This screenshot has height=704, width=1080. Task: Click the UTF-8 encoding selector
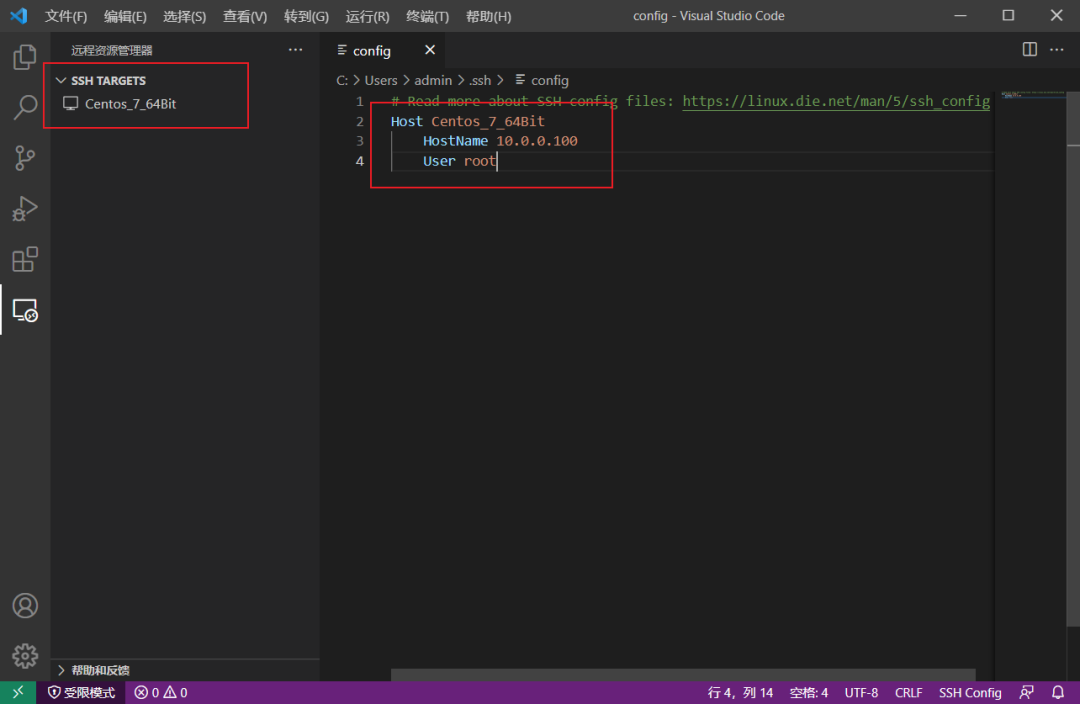(861, 692)
